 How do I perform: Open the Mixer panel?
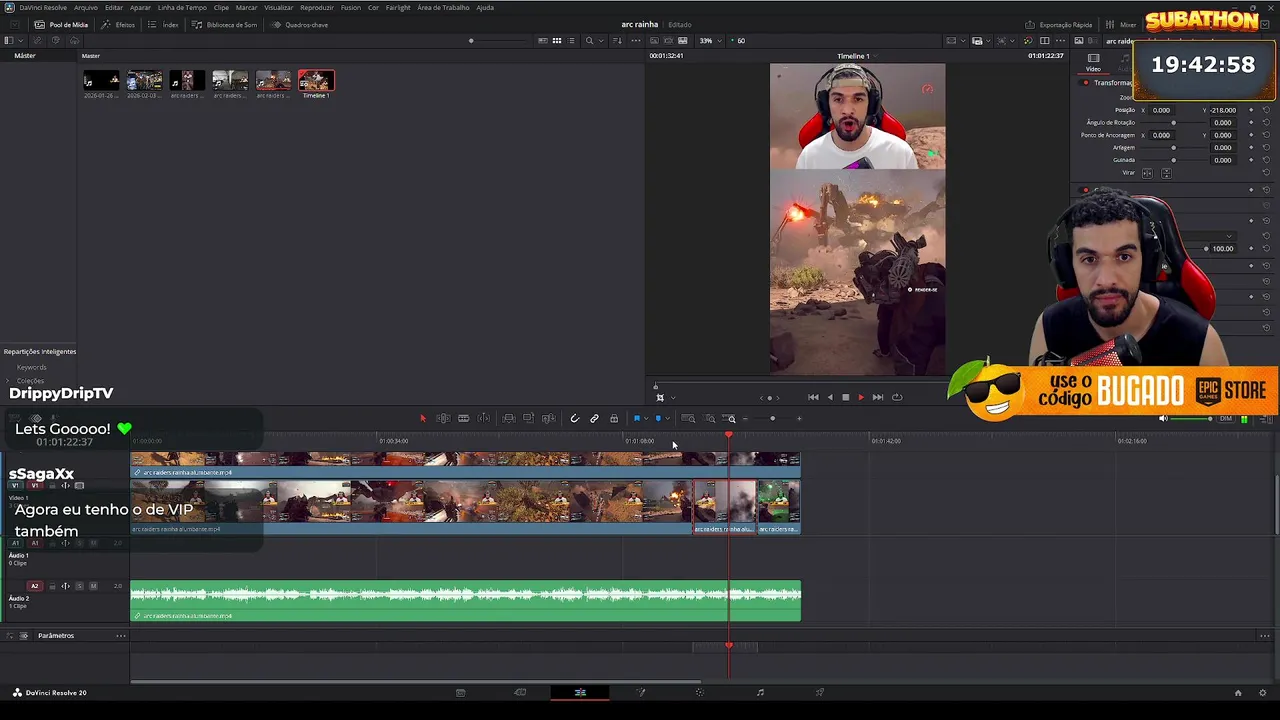[x=1122, y=24]
